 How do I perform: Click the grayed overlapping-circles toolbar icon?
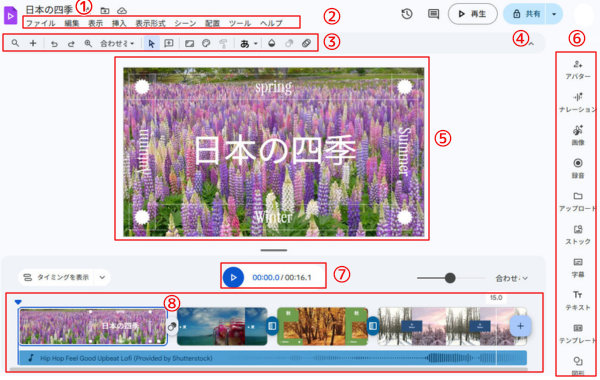point(289,43)
